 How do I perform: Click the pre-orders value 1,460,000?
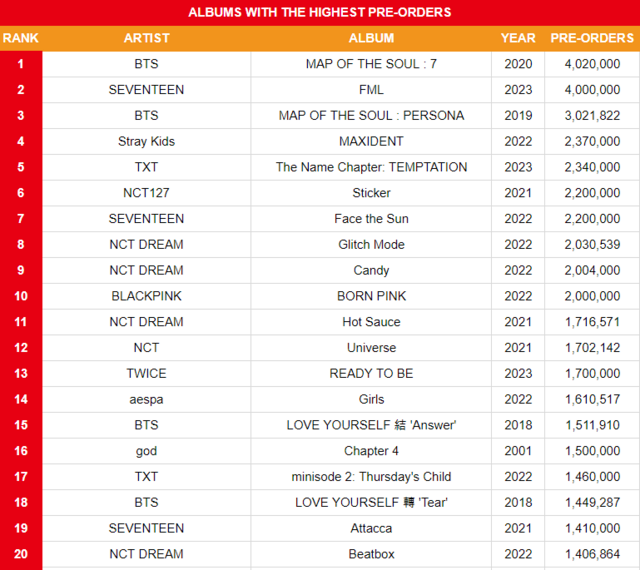coord(592,476)
